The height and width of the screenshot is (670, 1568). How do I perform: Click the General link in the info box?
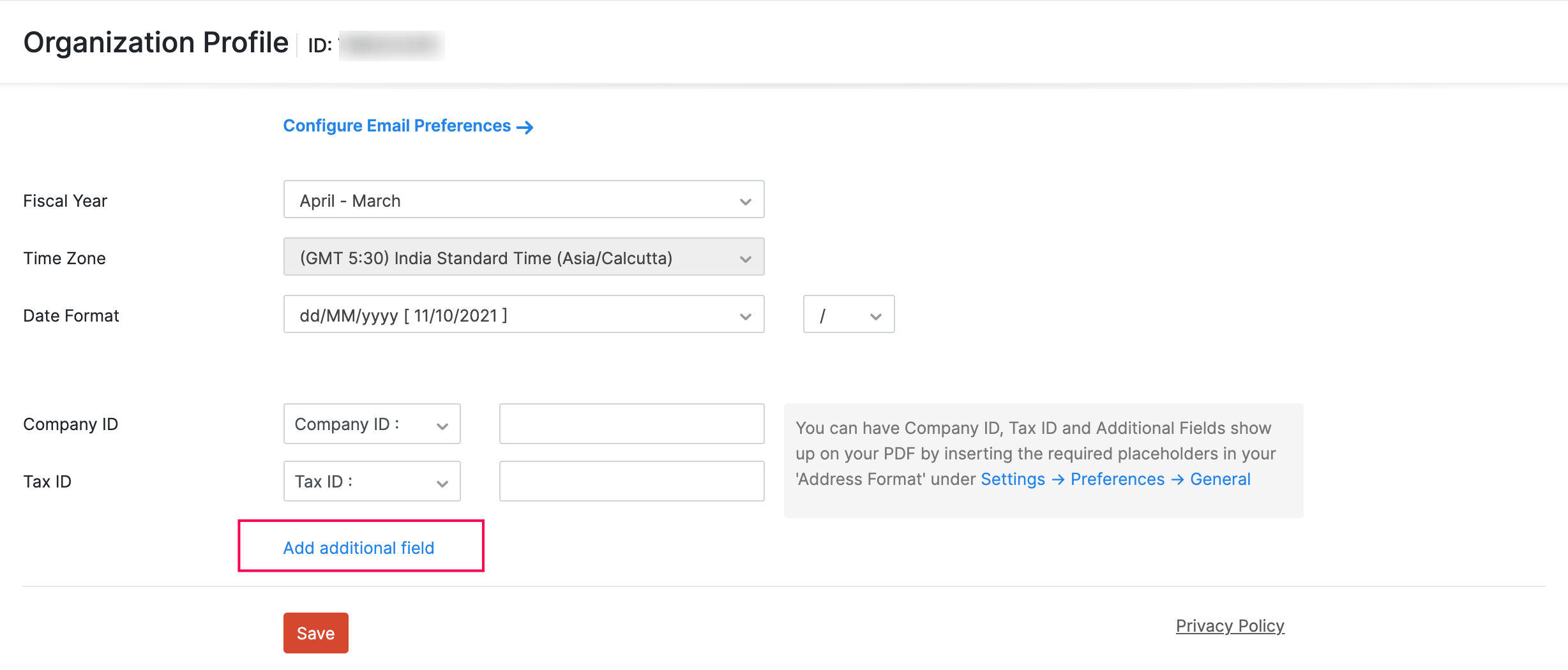tap(1220, 480)
